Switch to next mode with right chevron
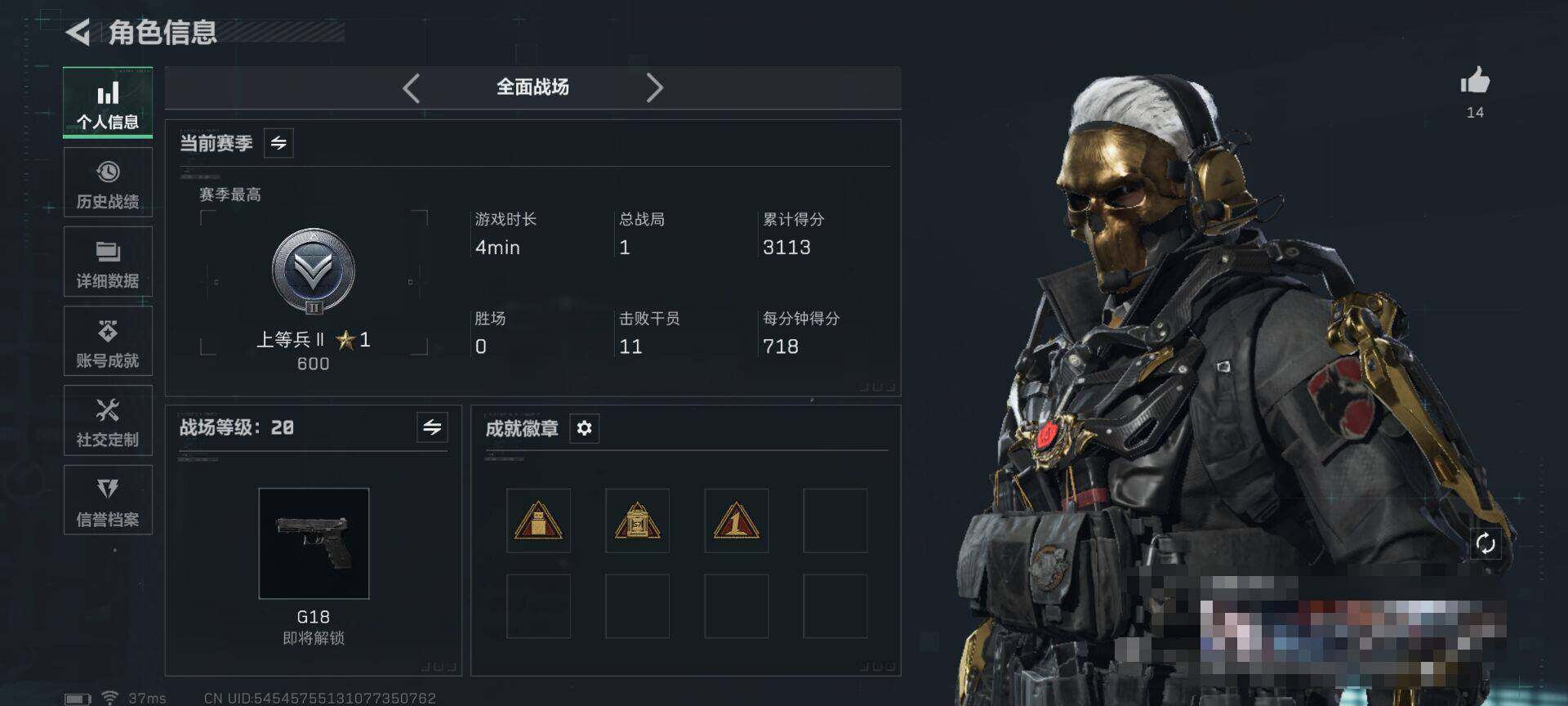Screen dimensions: 1568x706 pyautogui.click(x=654, y=88)
